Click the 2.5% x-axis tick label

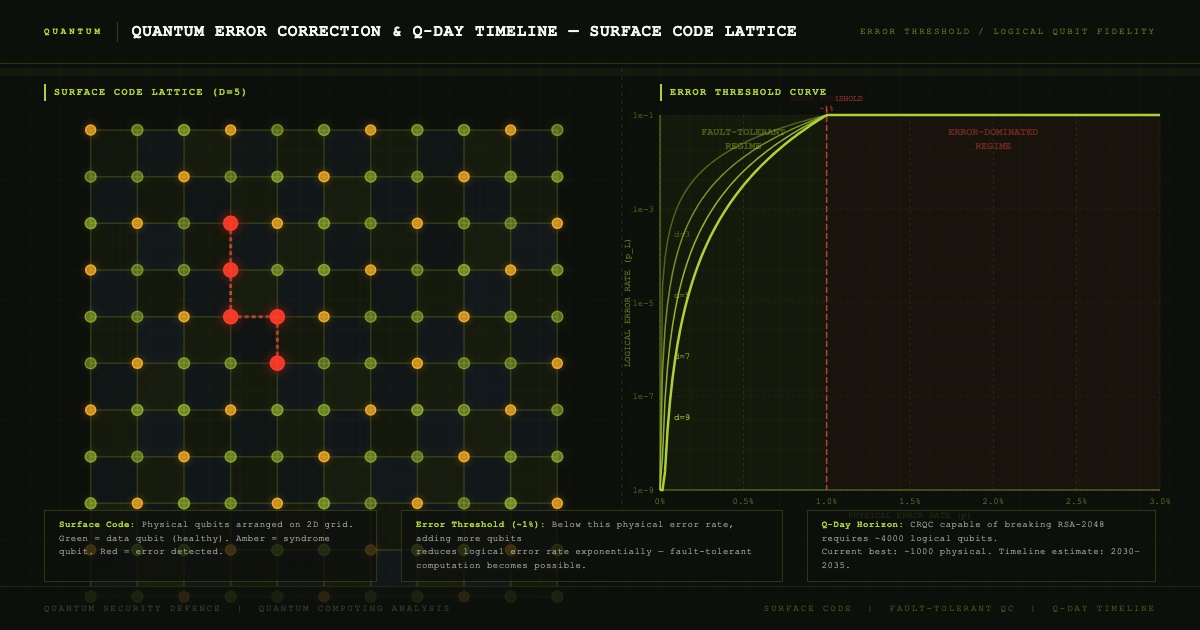tap(1077, 501)
